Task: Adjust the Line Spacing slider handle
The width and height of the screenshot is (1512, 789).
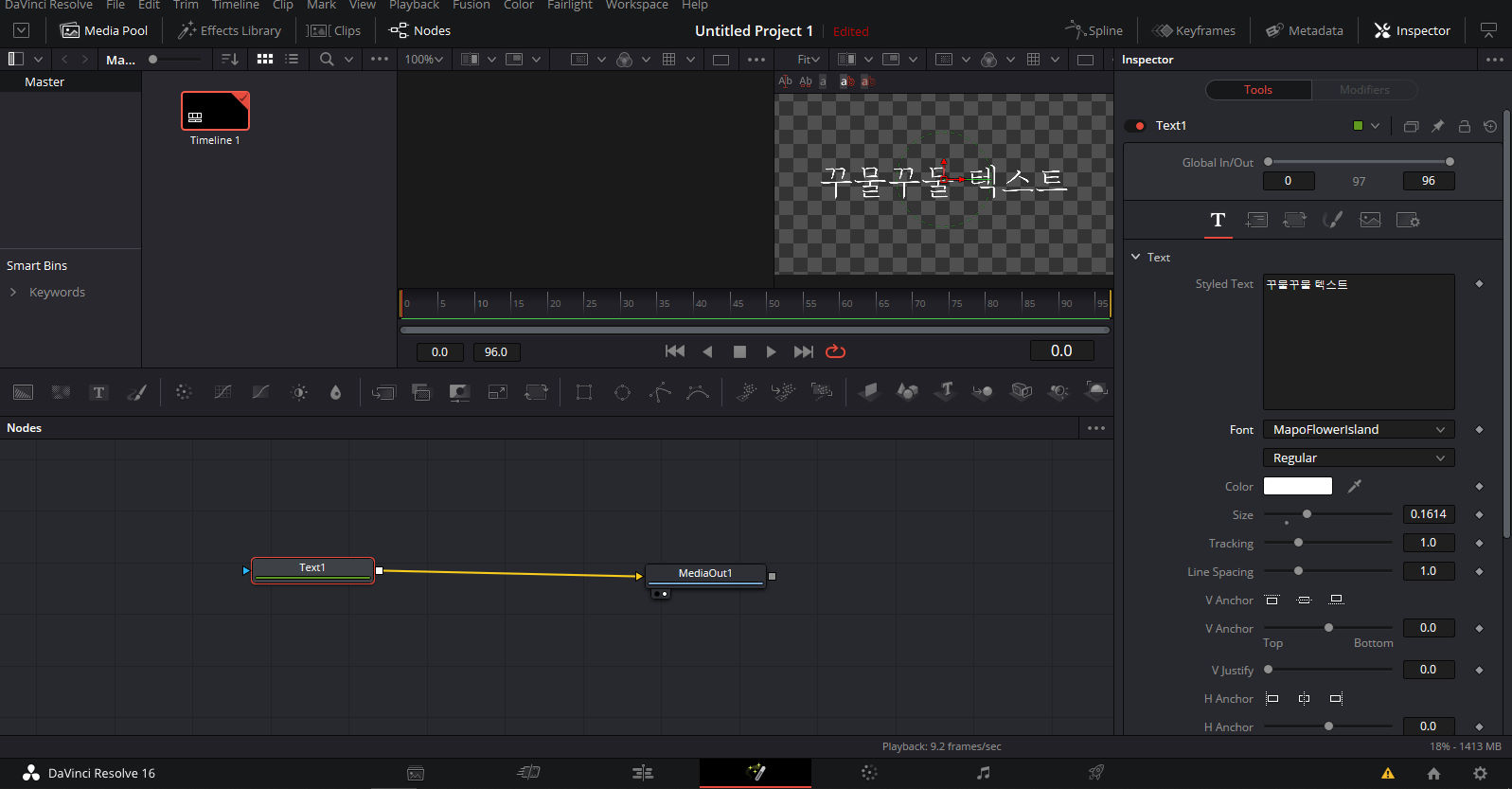Action: (x=1298, y=571)
